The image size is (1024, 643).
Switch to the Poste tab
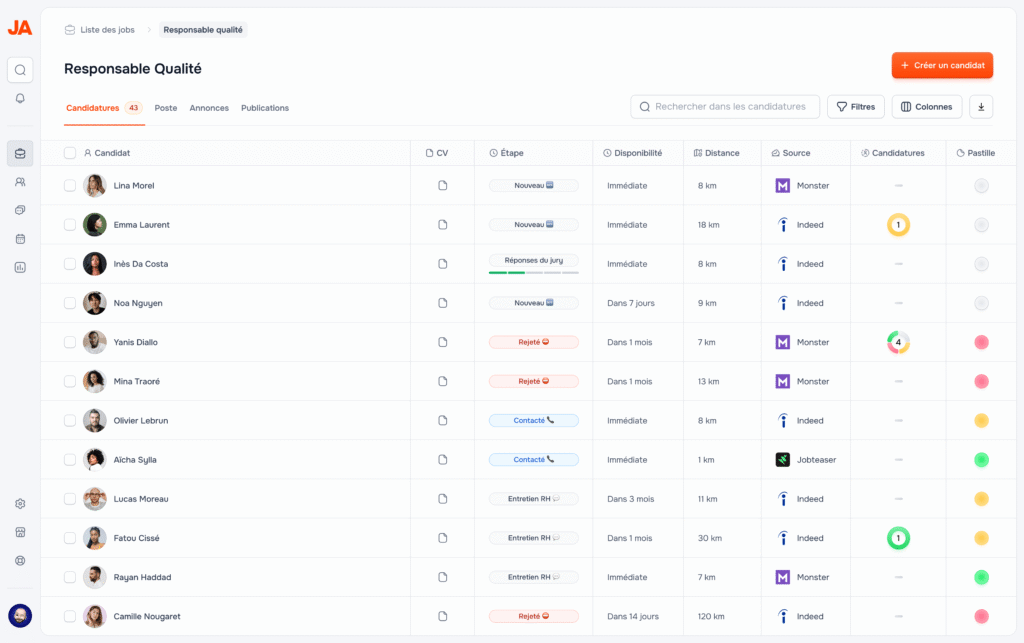point(166,108)
